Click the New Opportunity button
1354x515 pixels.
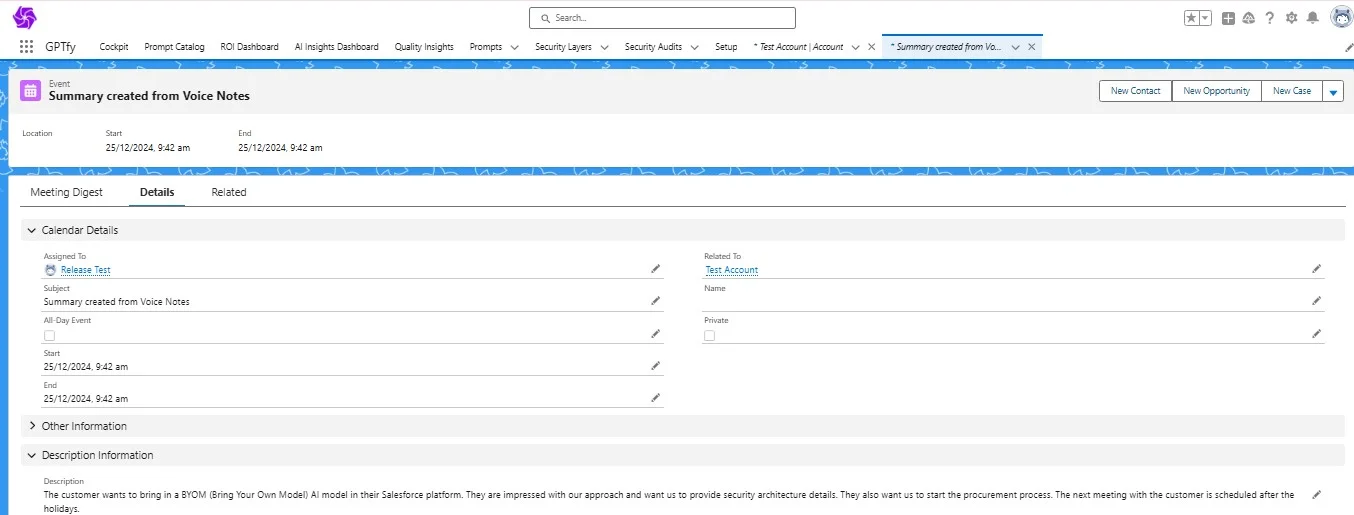click(1216, 91)
